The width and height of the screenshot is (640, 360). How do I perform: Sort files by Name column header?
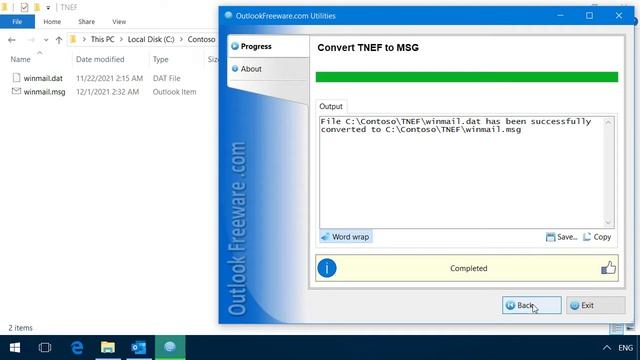pos(20,59)
